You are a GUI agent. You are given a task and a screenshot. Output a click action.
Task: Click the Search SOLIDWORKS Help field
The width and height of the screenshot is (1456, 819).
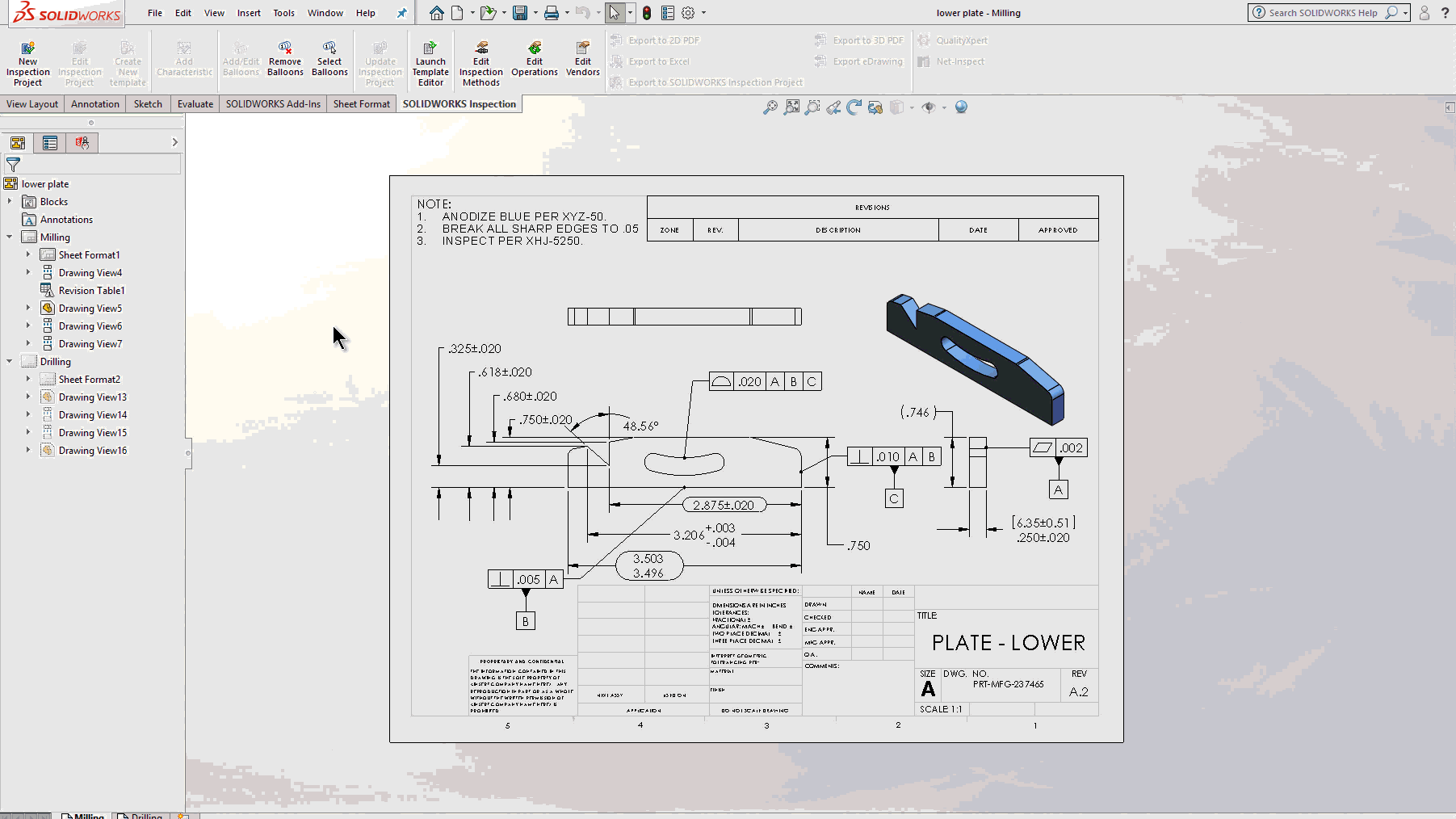pos(1322,13)
